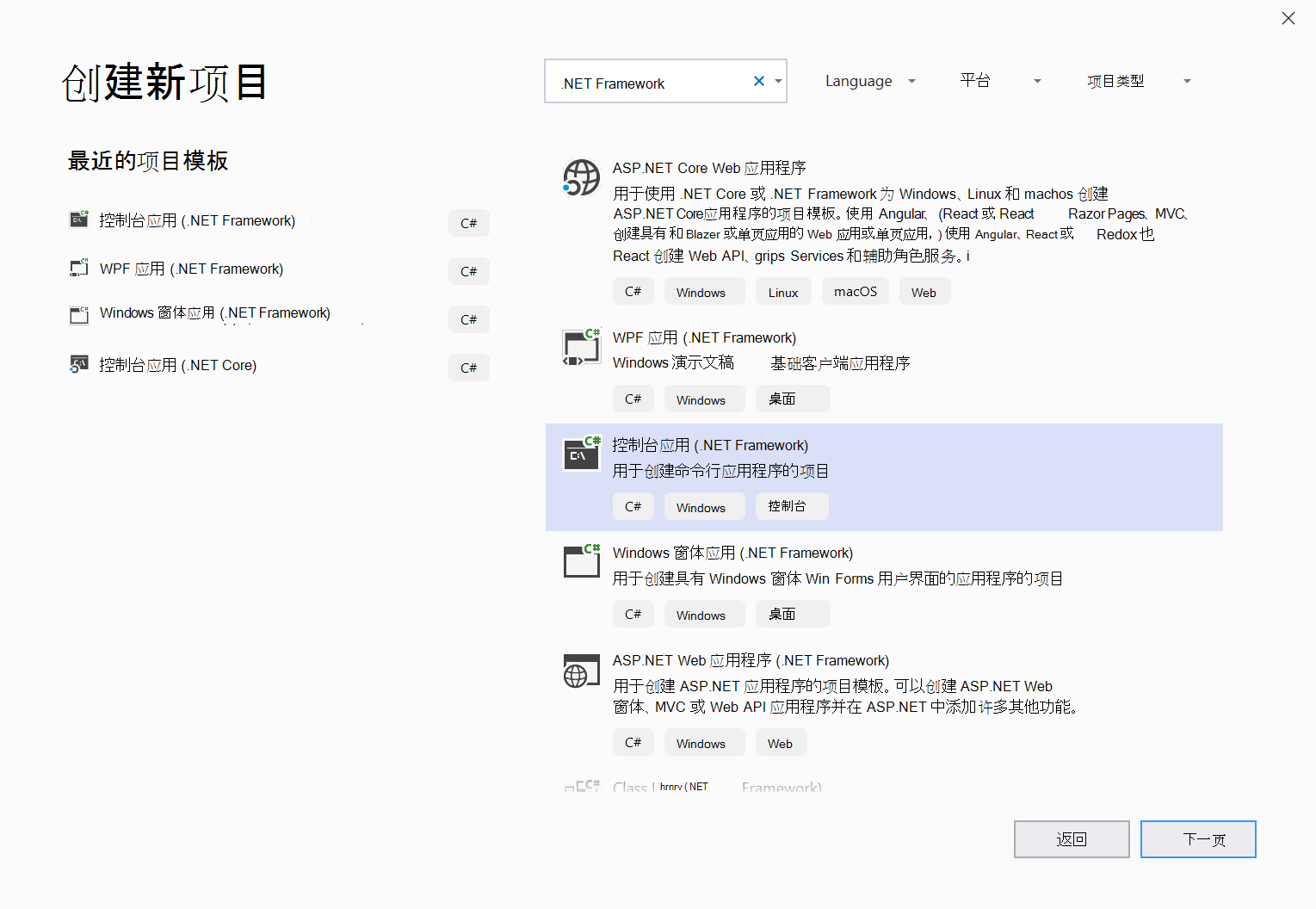Click the C# tag under ASP.NET Web 应用程序
The image size is (1316, 909).
(633, 743)
